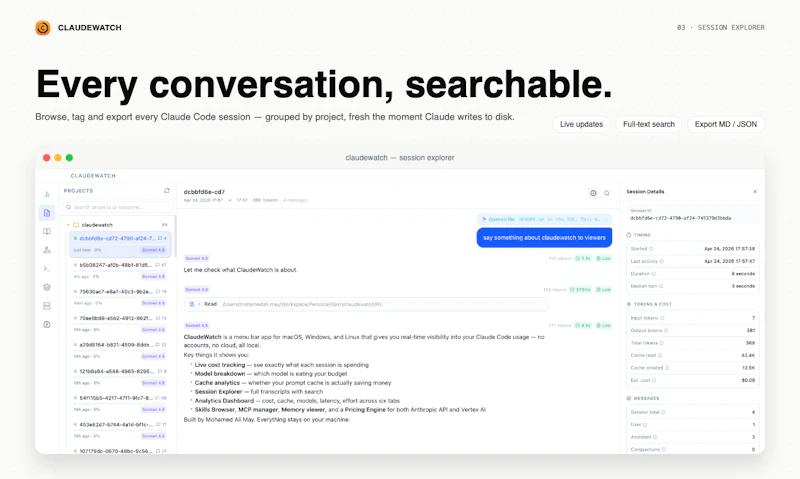Open the circular pricing icon in sidebar
800x479 pixels.
tap(47, 324)
